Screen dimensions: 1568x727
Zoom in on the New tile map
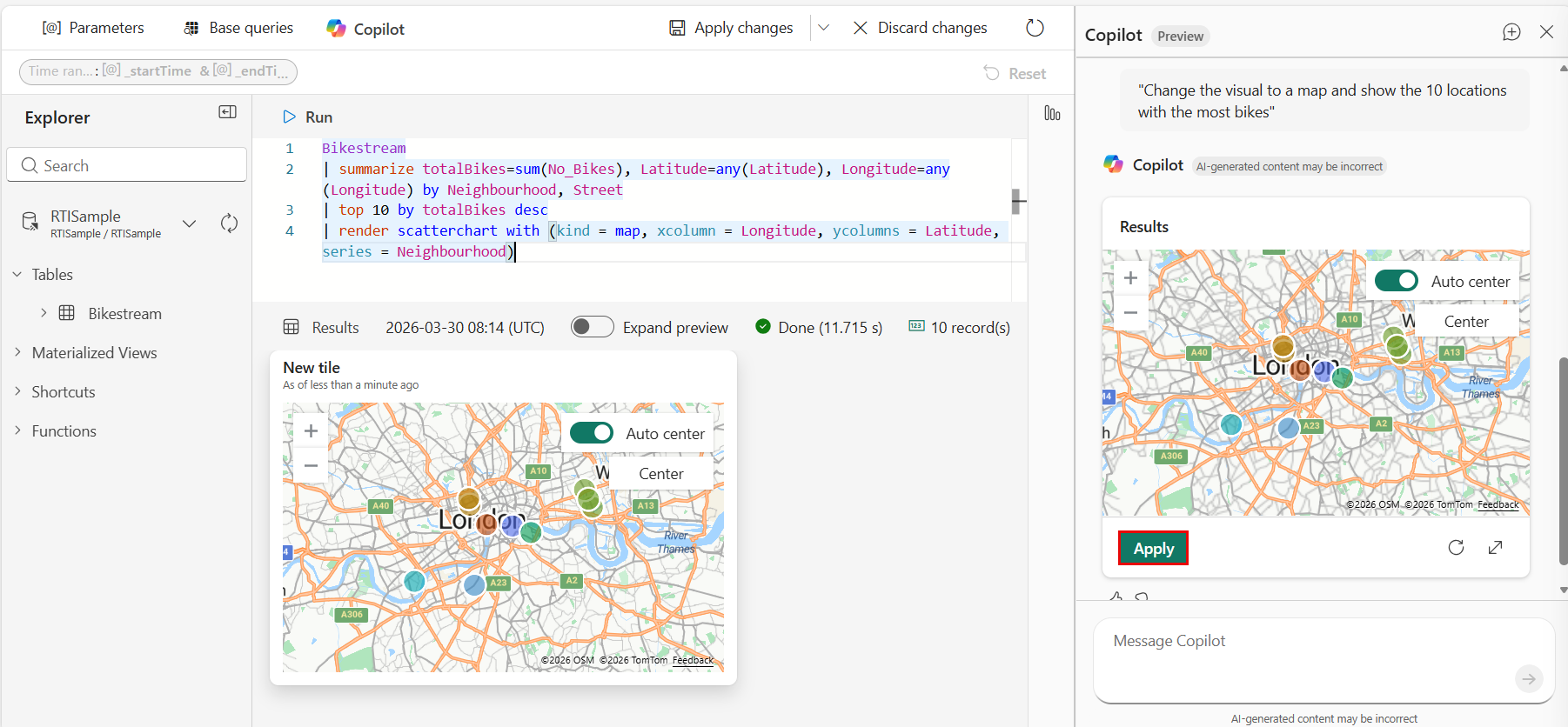point(311,431)
